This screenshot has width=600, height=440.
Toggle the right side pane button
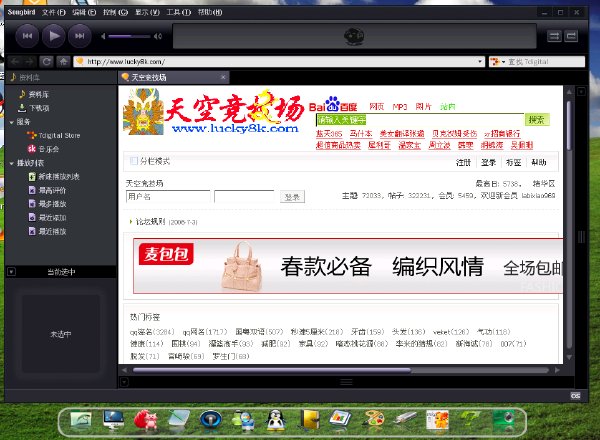(581, 92)
